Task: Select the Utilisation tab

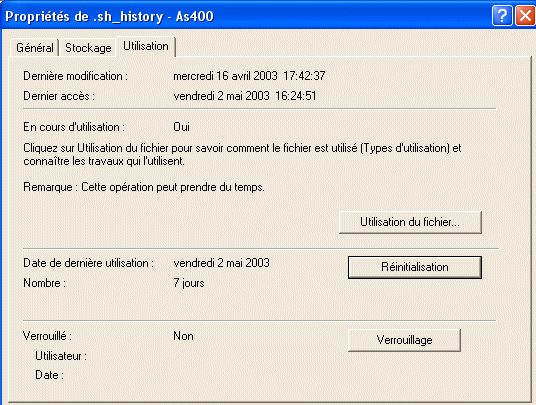Action: click(x=146, y=46)
